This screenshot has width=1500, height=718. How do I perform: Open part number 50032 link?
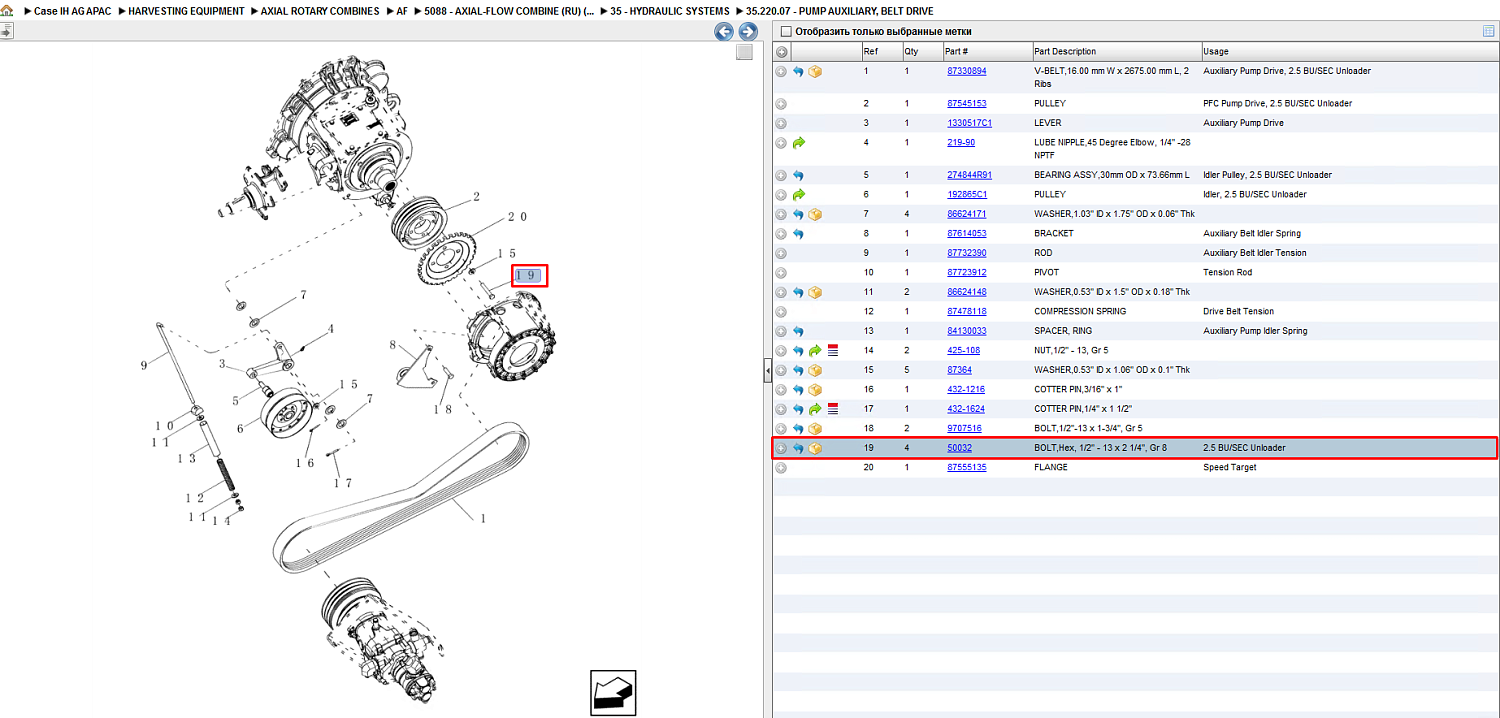[x=959, y=448]
